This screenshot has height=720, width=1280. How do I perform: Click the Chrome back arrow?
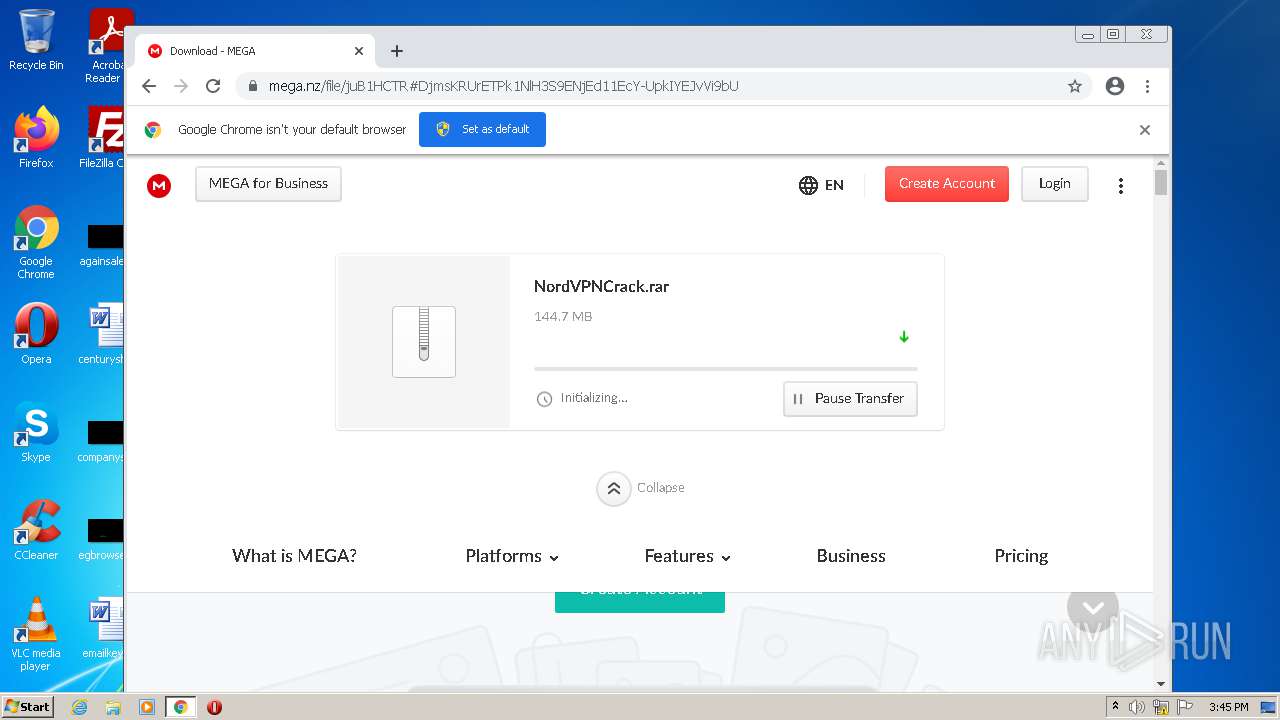point(149,86)
